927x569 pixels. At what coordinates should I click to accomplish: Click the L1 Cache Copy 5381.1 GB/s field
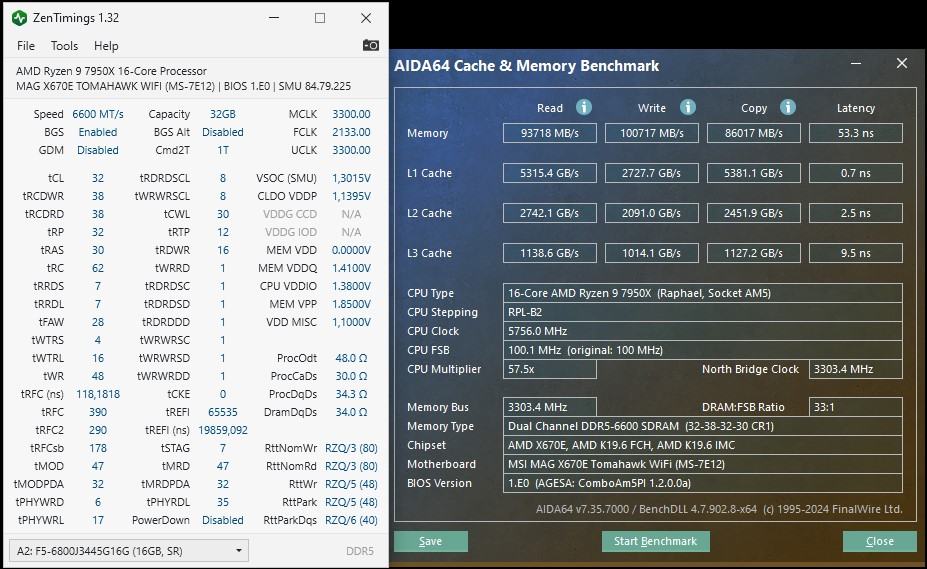[x=754, y=173]
